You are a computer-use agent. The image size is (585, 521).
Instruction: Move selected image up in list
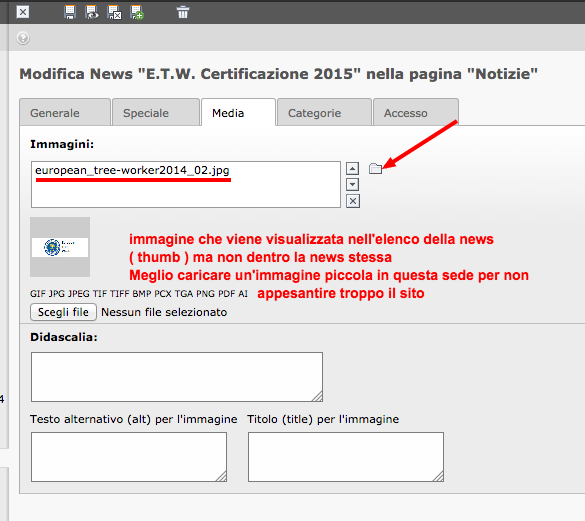(353, 169)
